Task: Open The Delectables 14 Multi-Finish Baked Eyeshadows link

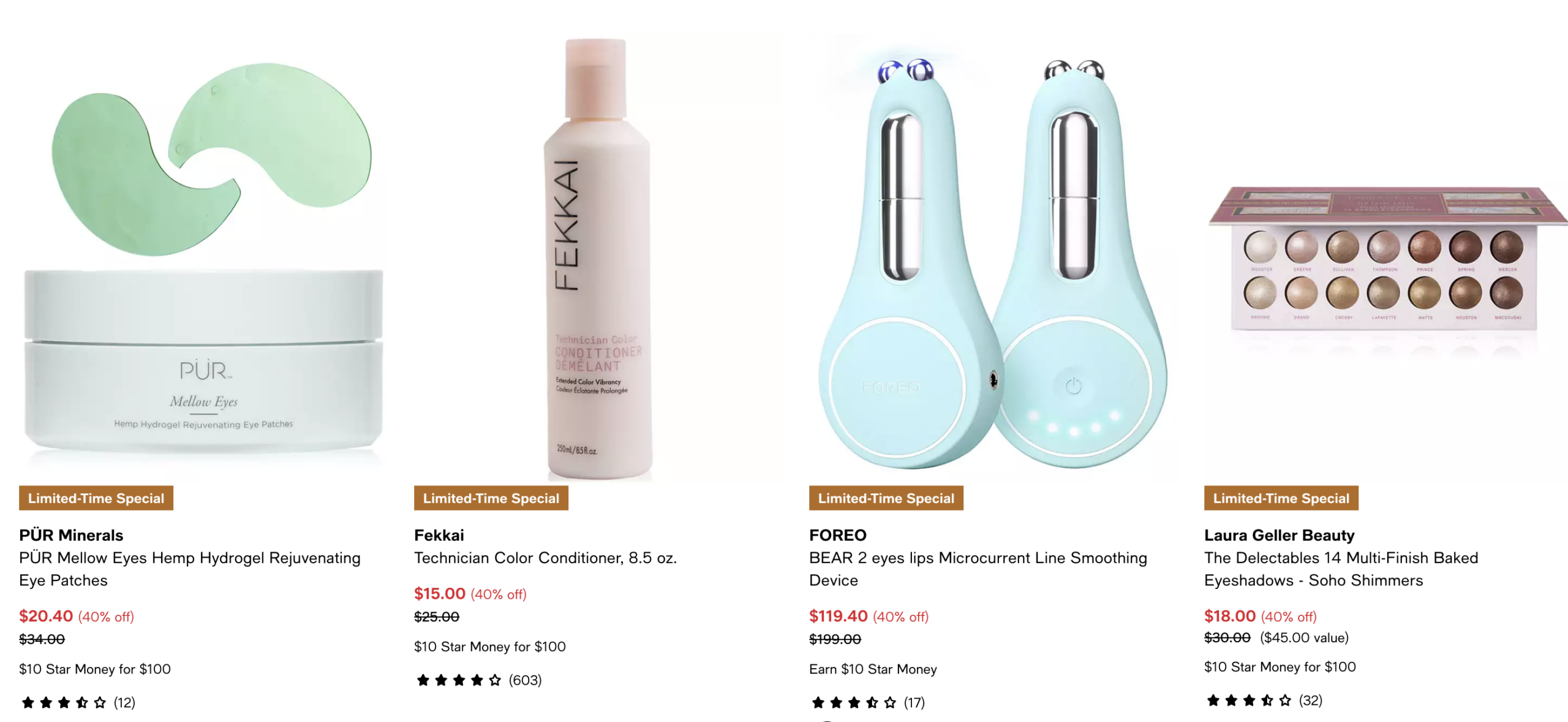Action: click(1341, 569)
